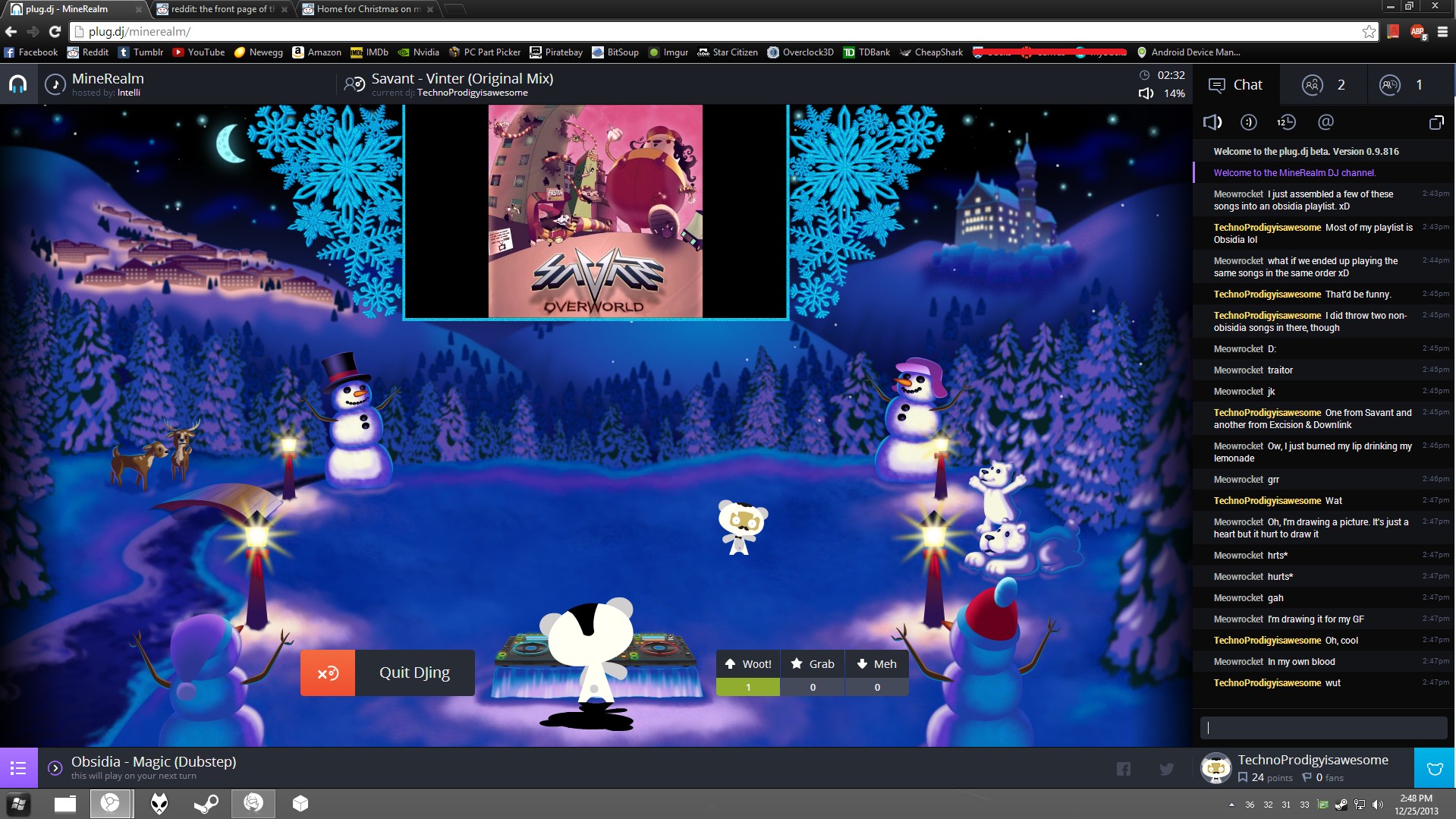The width and height of the screenshot is (1456, 819).
Task: Click the plug.dj headphones logo icon
Action: pyautogui.click(x=17, y=84)
